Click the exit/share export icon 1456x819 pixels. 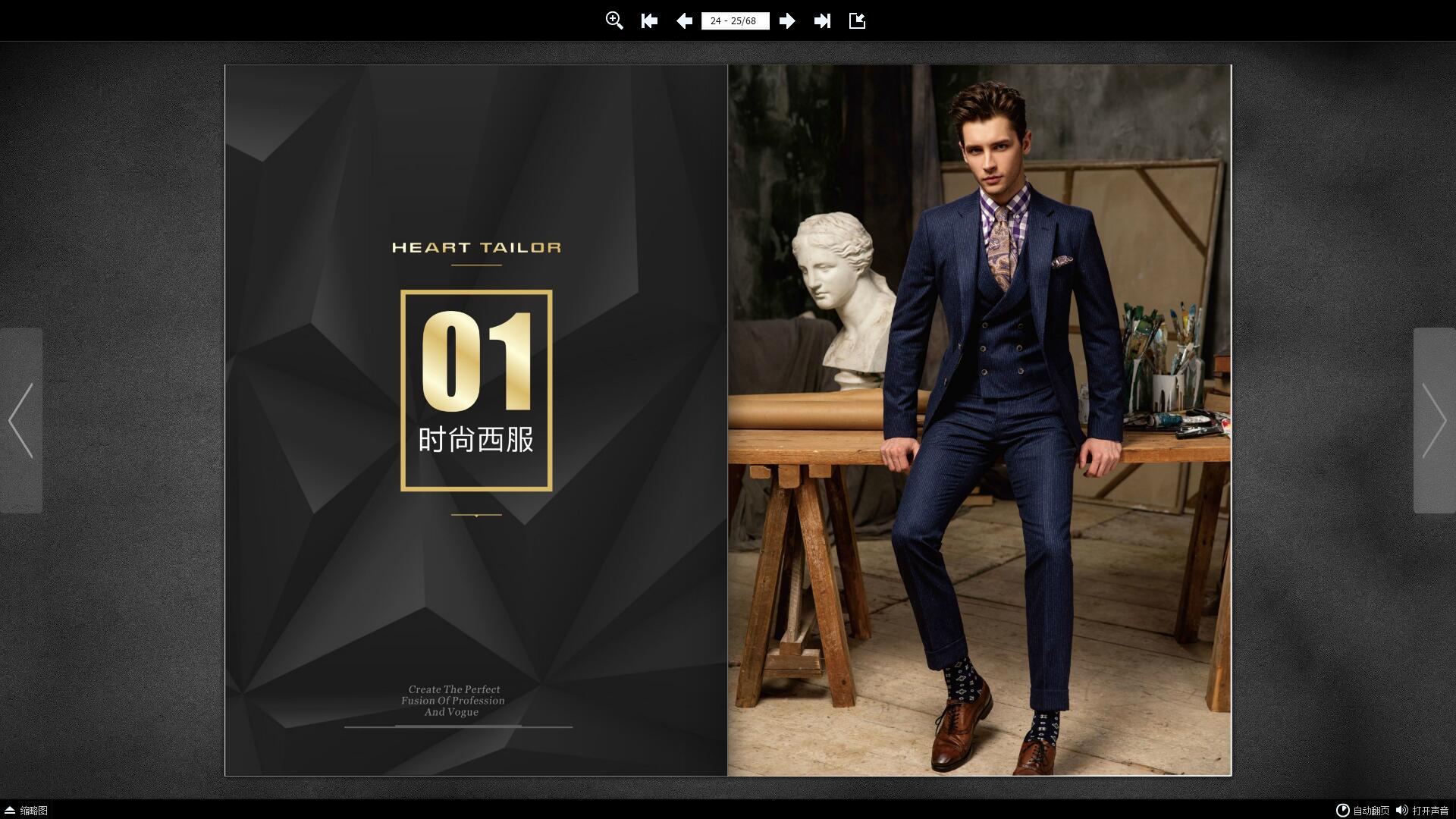(857, 20)
